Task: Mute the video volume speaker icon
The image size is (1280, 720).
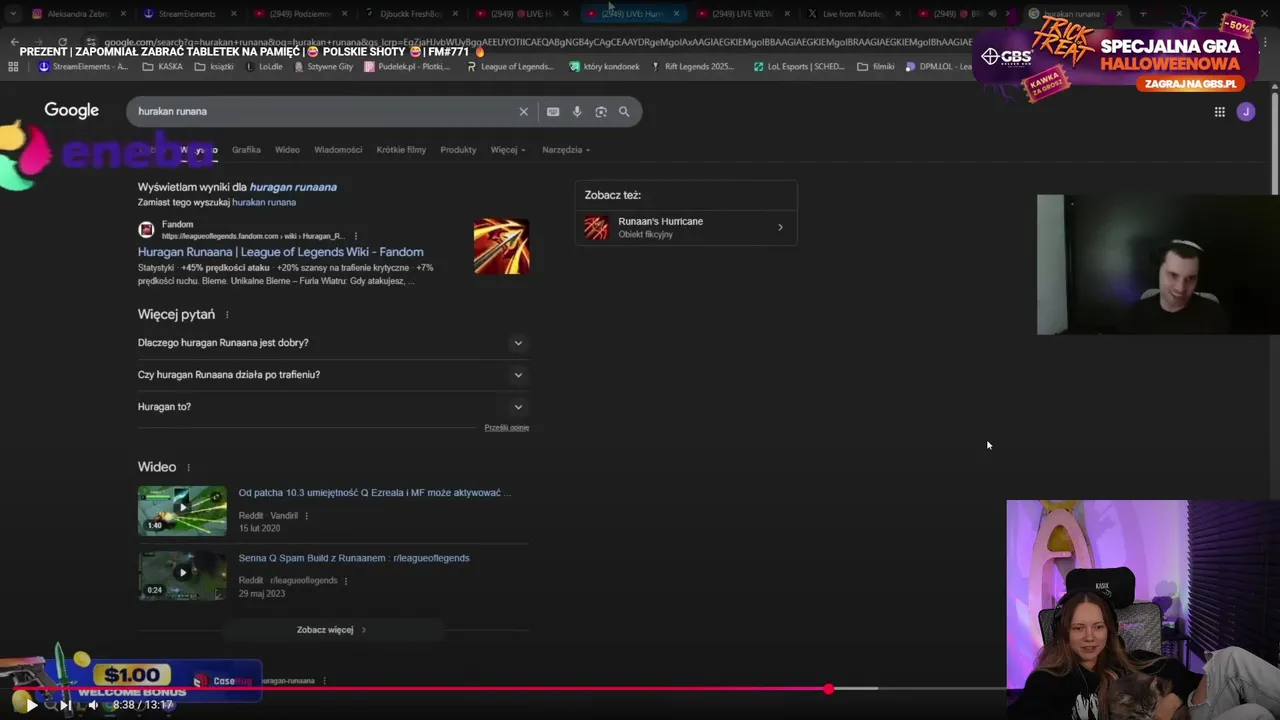Action: (x=93, y=705)
